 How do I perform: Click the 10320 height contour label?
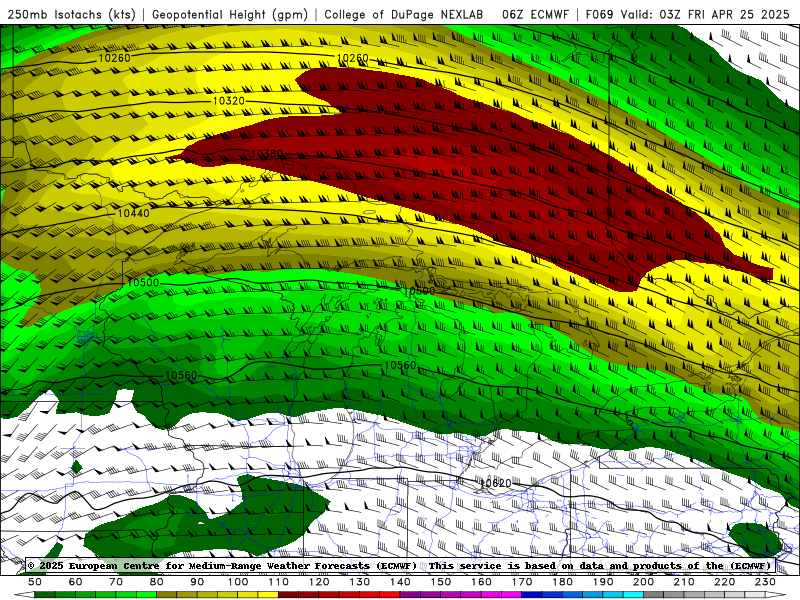point(229,101)
